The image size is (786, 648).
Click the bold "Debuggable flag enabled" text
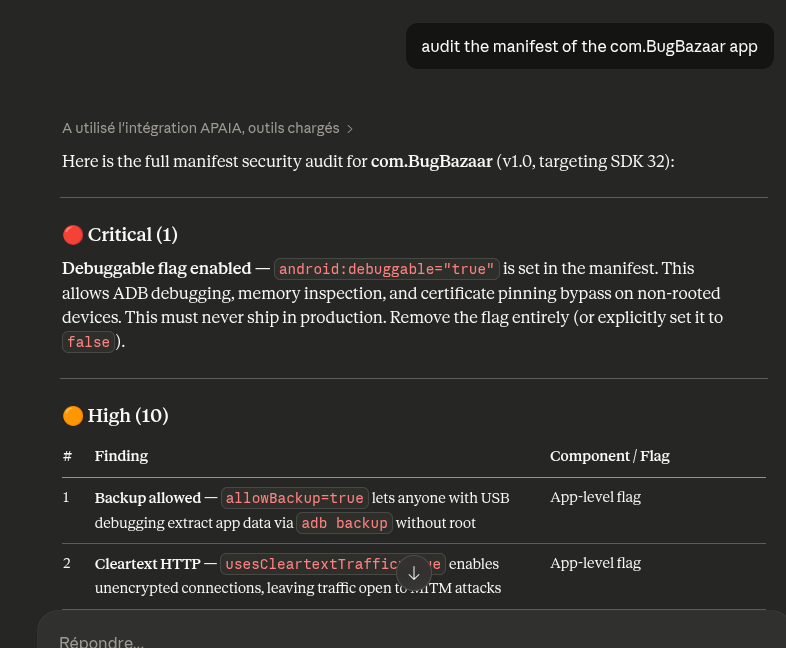(x=156, y=268)
